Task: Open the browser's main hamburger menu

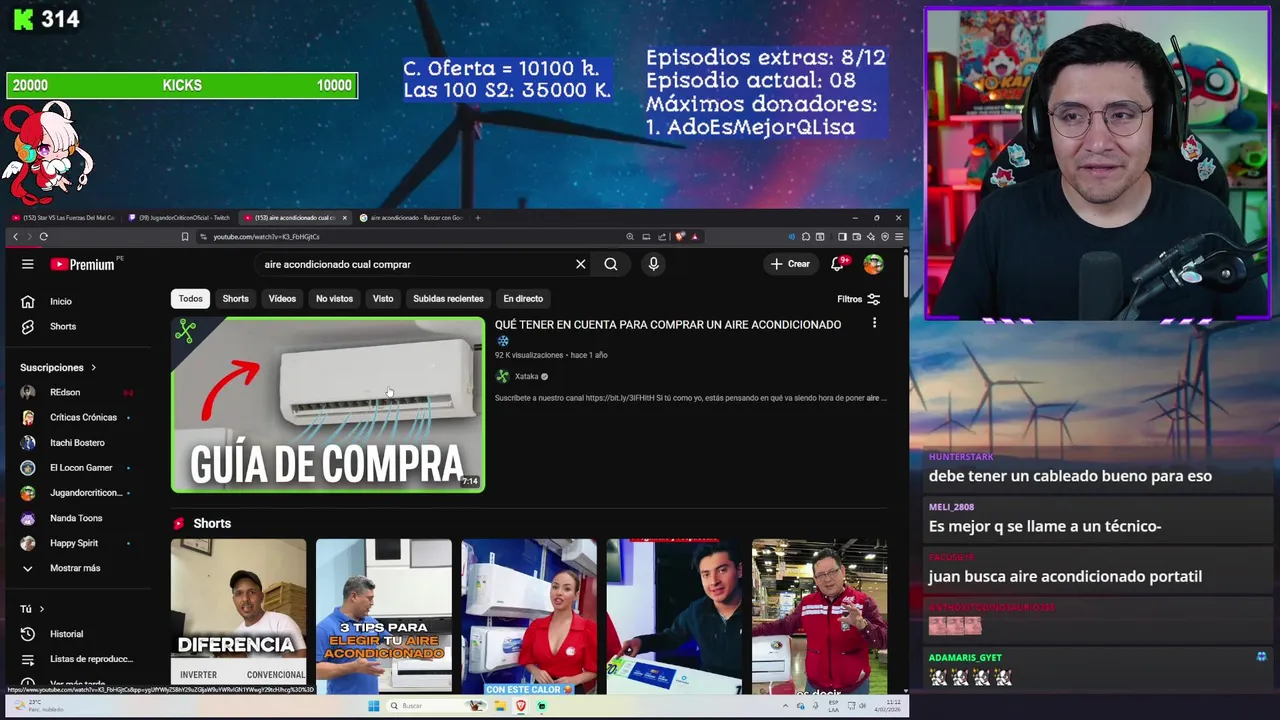Action: (x=899, y=236)
